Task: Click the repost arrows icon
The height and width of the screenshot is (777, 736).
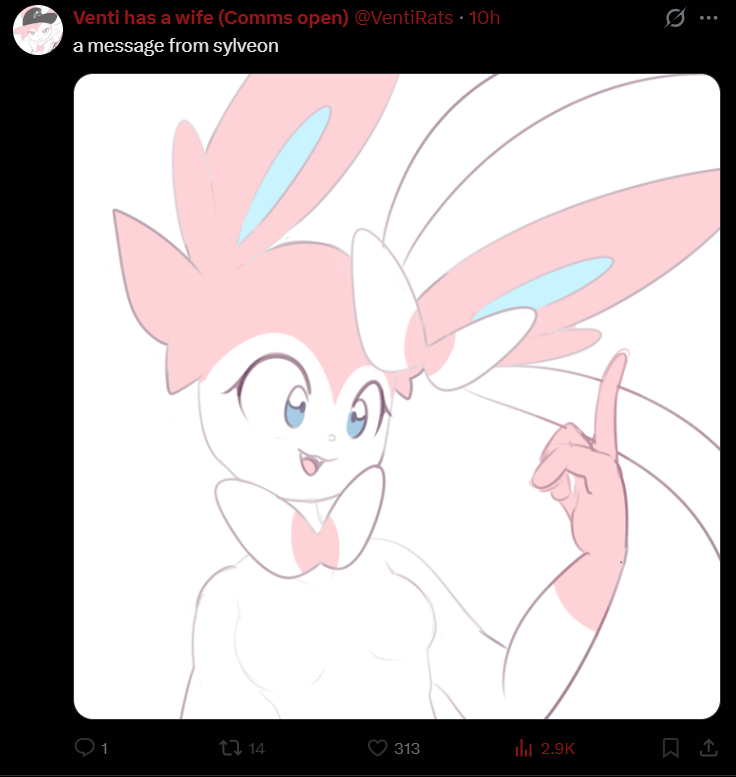Action: click(x=230, y=747)
